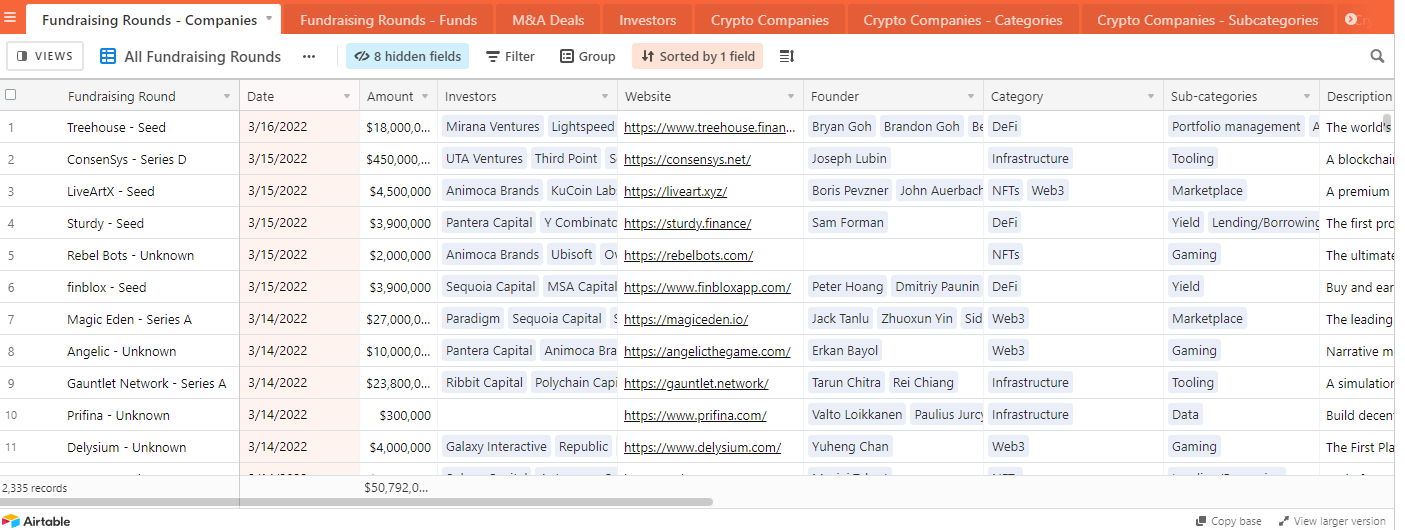The width and height of the screenshot is (1405, 530).
Task: Open the sturdy.finance link
Action: click(x=687, y=223)
